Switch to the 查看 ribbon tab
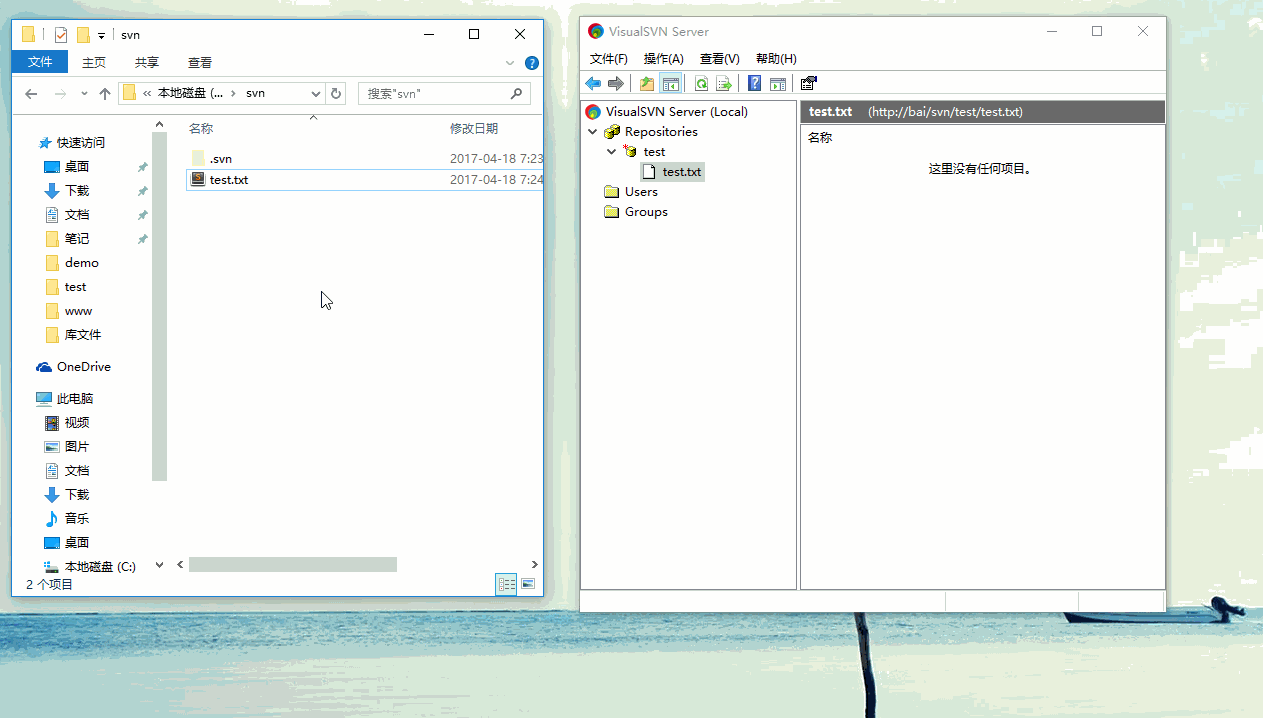The height and width of the screenshot is (718, 1263). (x=200, y=62)
